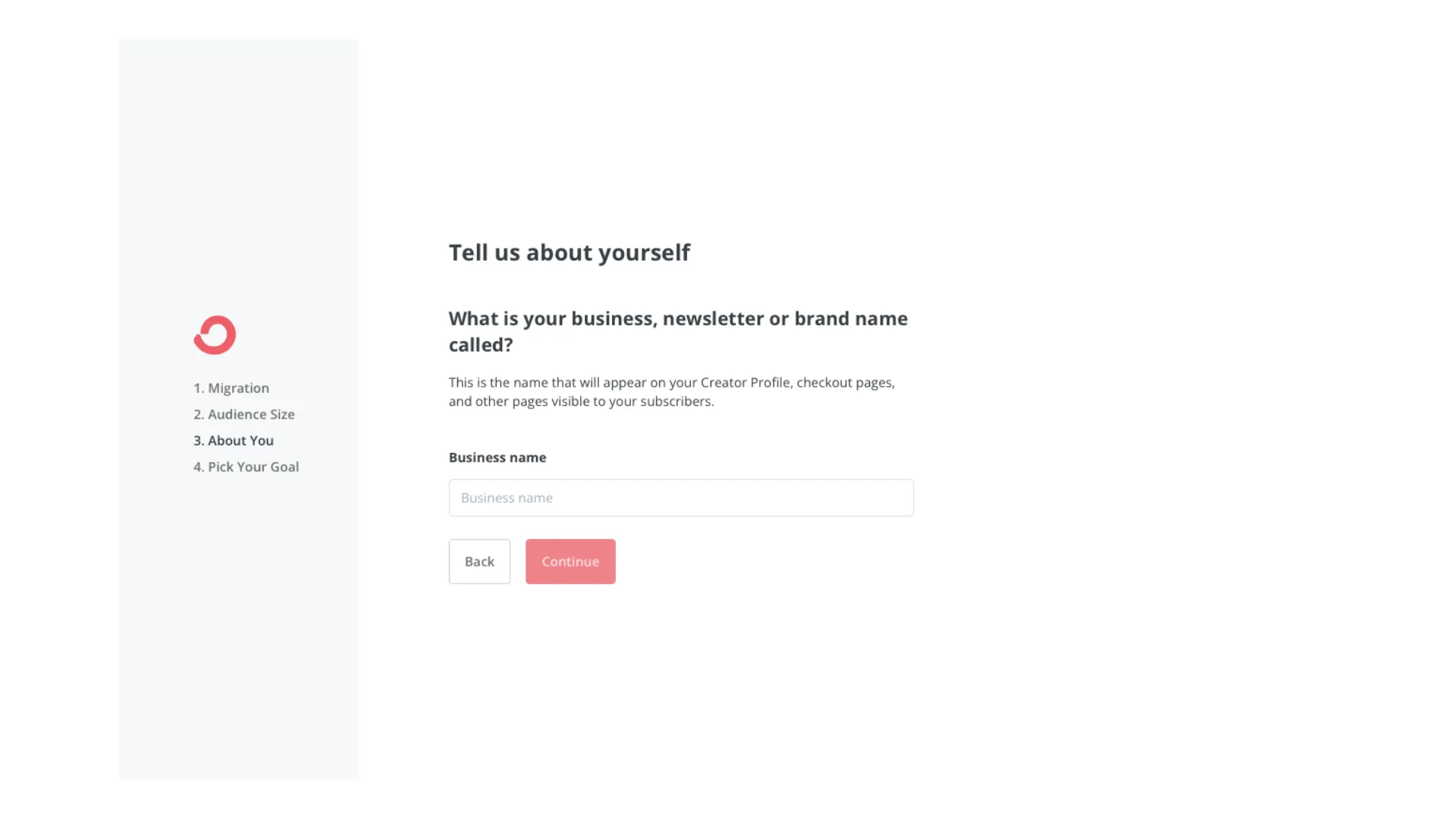Click the bold Business name field label
Screen dimensions: 1456x819
497,457
